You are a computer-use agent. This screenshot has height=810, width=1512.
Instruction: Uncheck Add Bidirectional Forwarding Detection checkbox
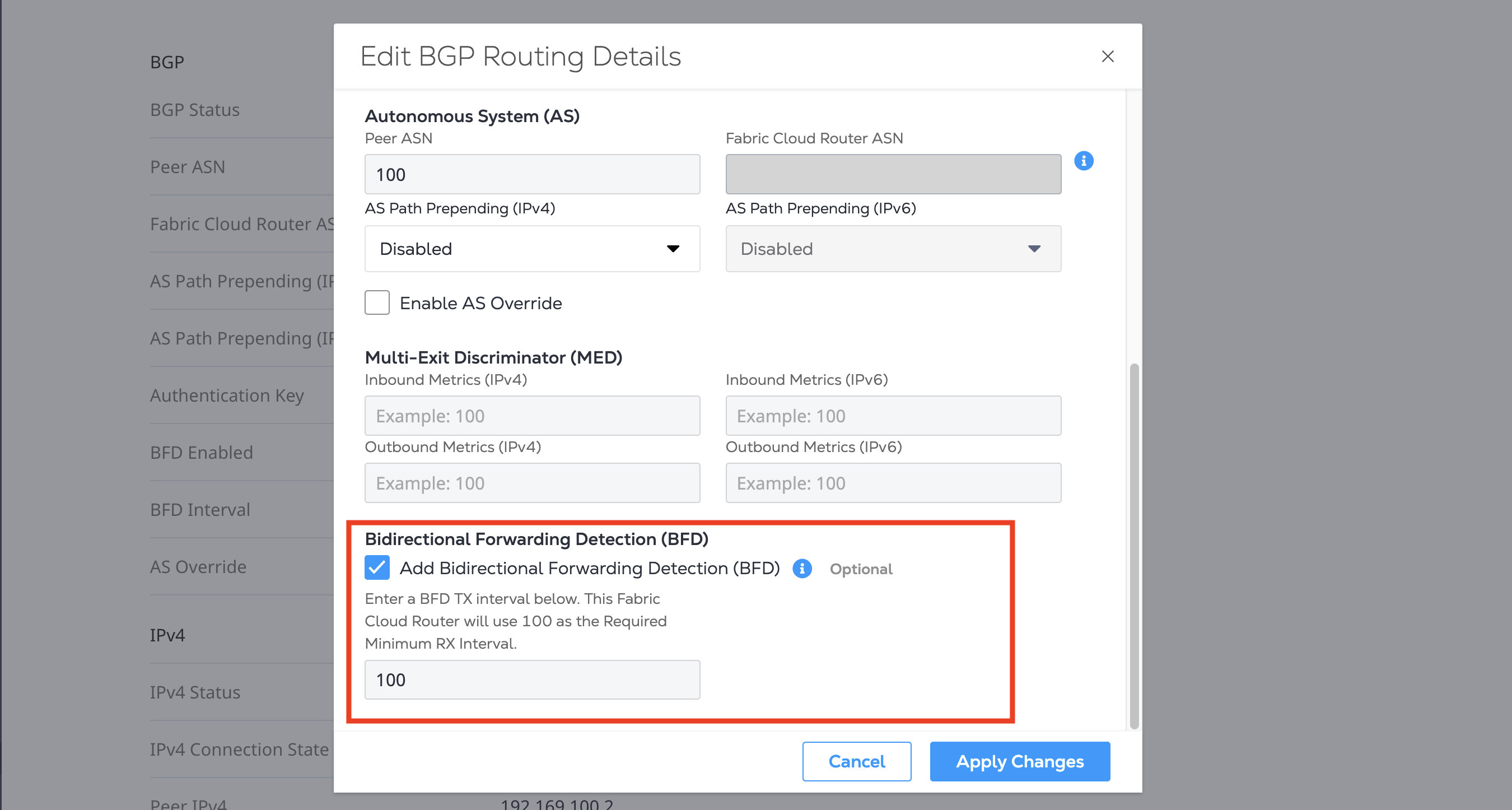377,567
